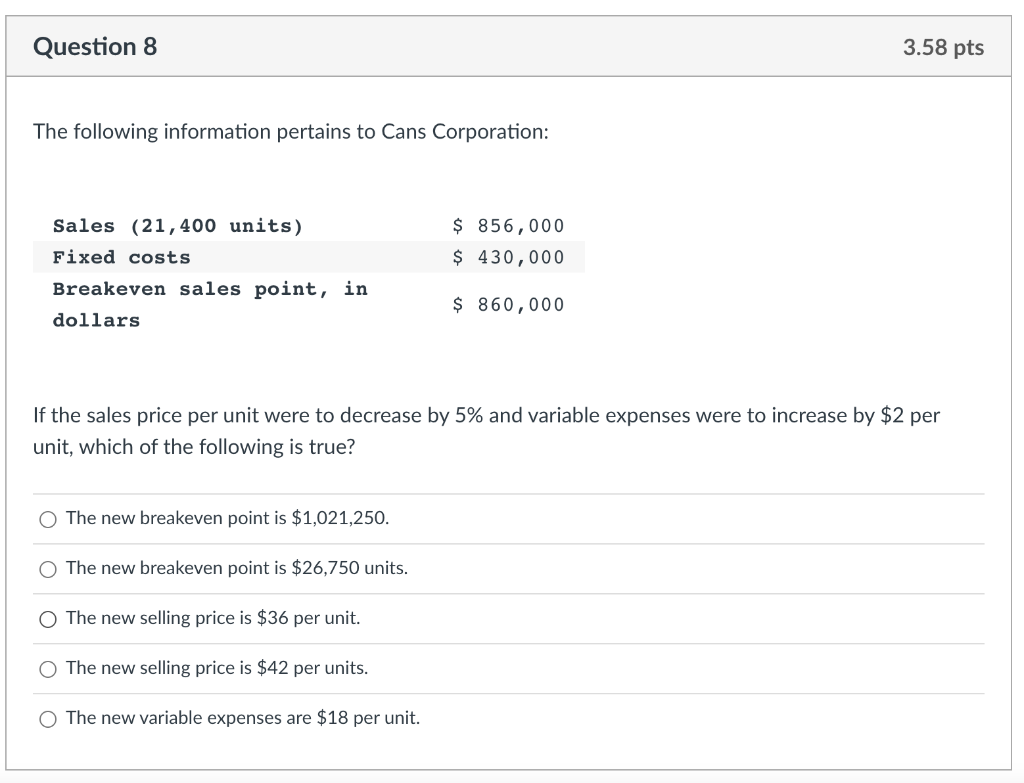The height and width of the screenshot is (783, 1024).
Task: Click the answer text mentioning $26,750 units
Action: coord(236,568)
